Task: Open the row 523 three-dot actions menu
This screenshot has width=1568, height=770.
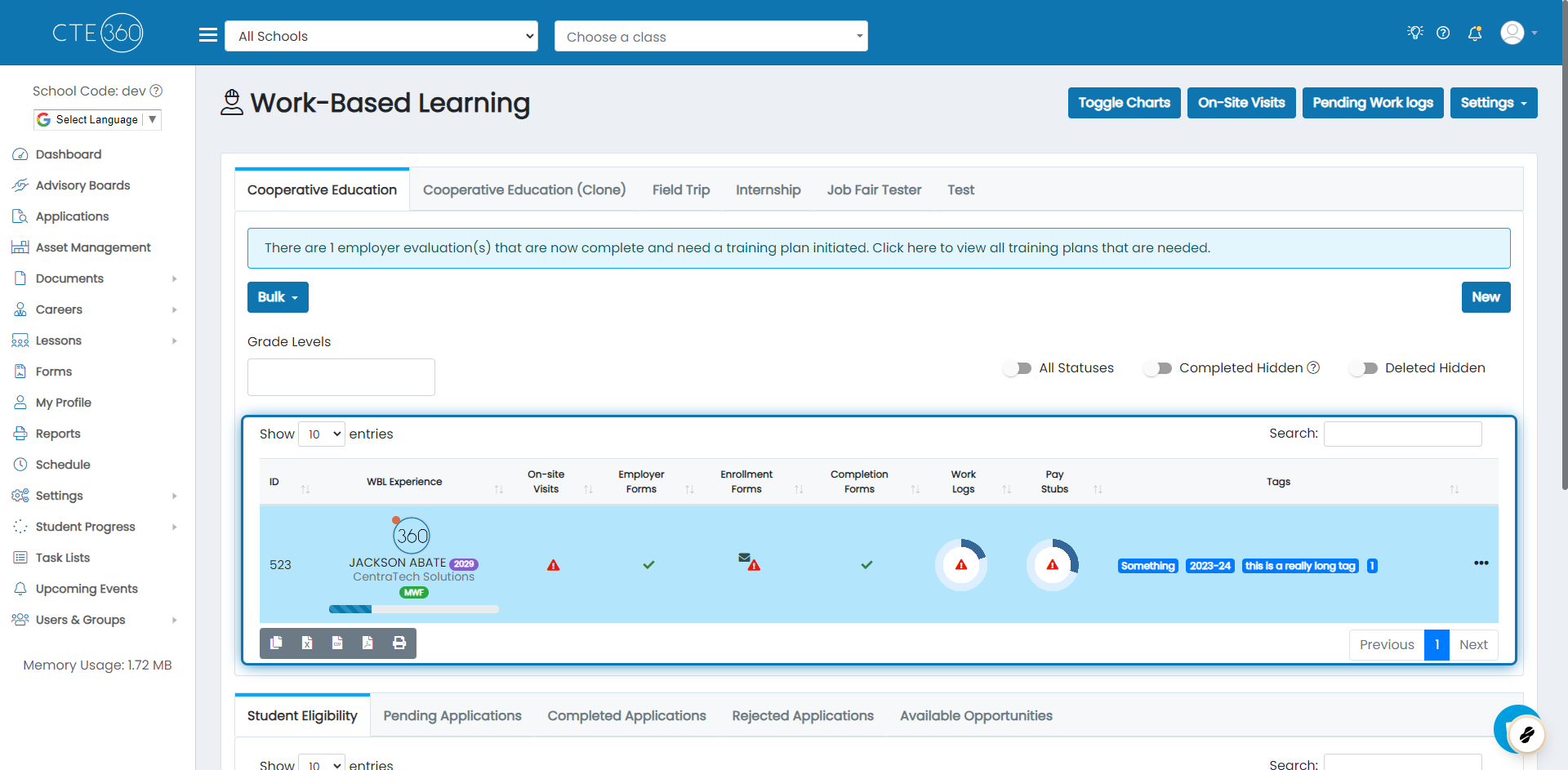Action: pyautogui.click(x=1481, y=563)
